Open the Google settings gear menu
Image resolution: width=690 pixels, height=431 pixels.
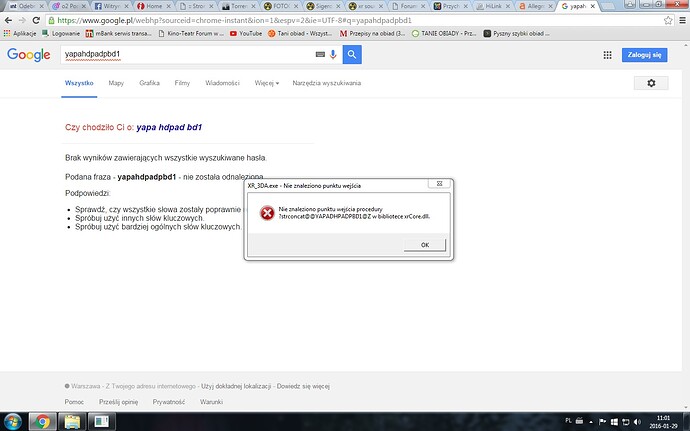pos(651,84)
